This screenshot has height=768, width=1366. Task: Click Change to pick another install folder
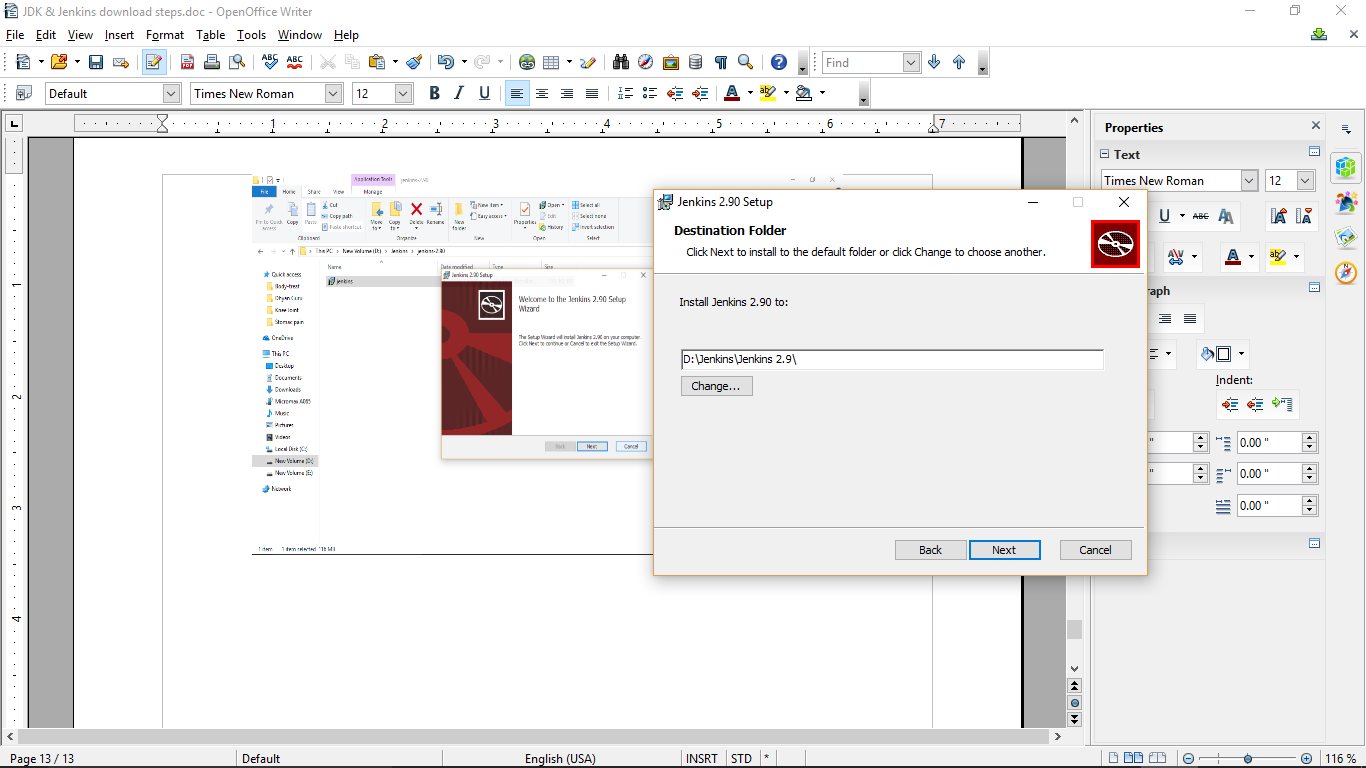coord(716,385)
